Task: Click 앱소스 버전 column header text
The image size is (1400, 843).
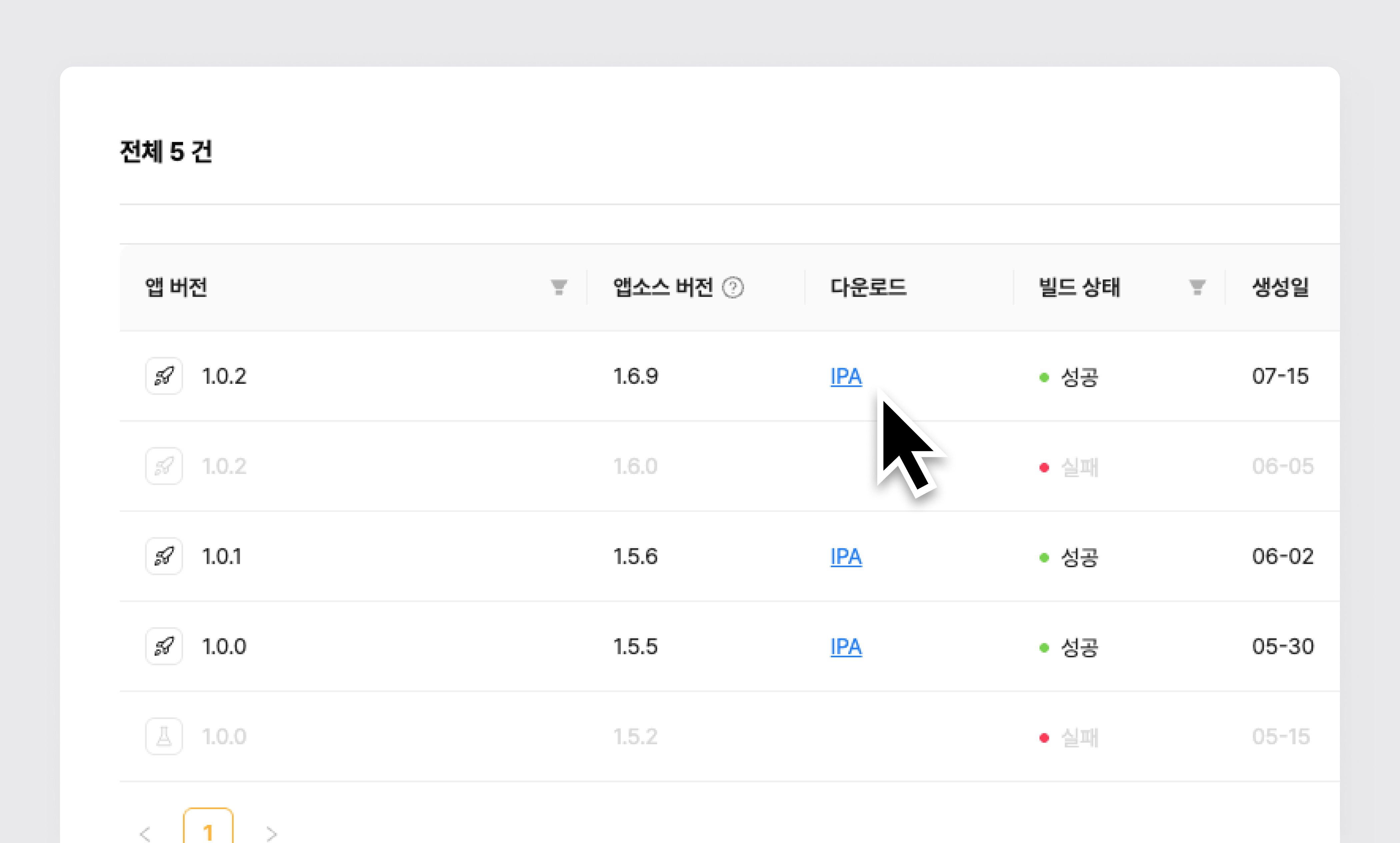Action: (663, 287)
